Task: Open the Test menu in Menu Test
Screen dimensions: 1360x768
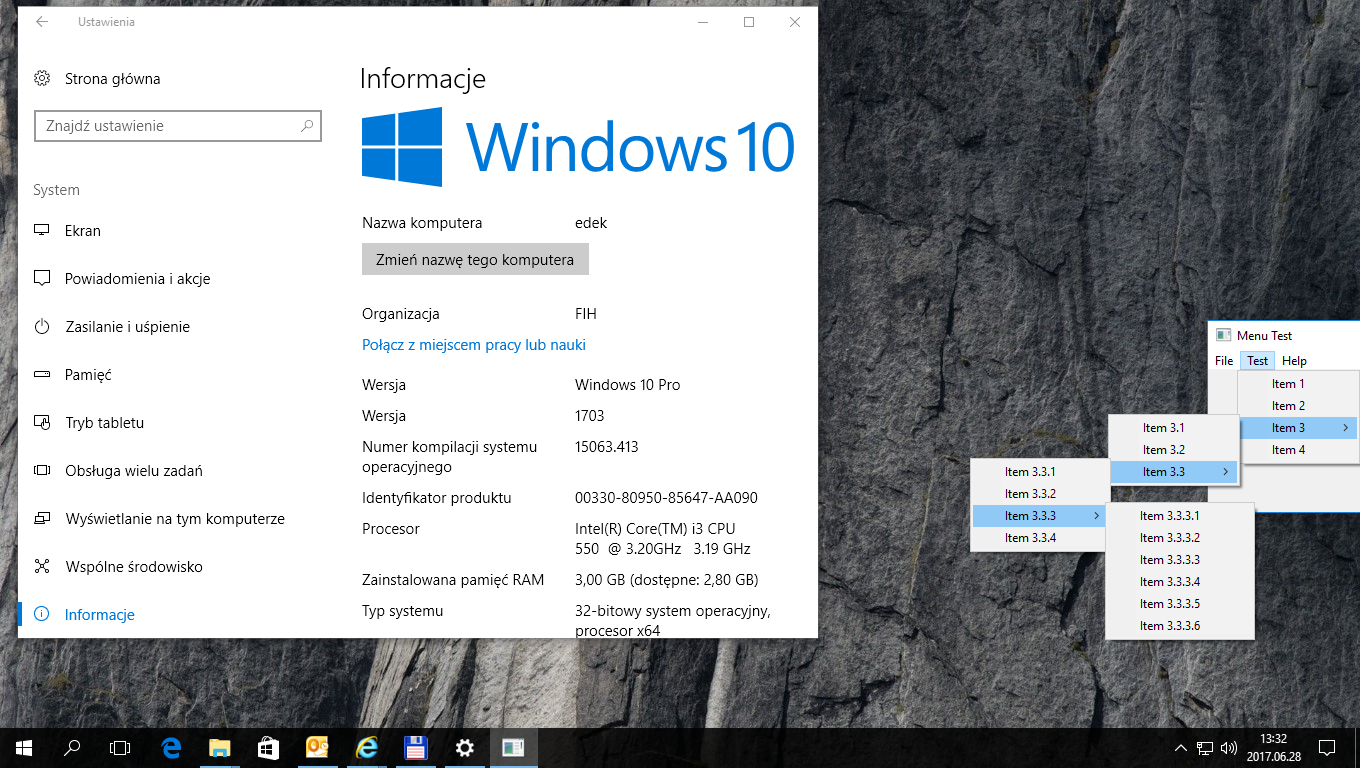Action: click(x=1257, y=361)
